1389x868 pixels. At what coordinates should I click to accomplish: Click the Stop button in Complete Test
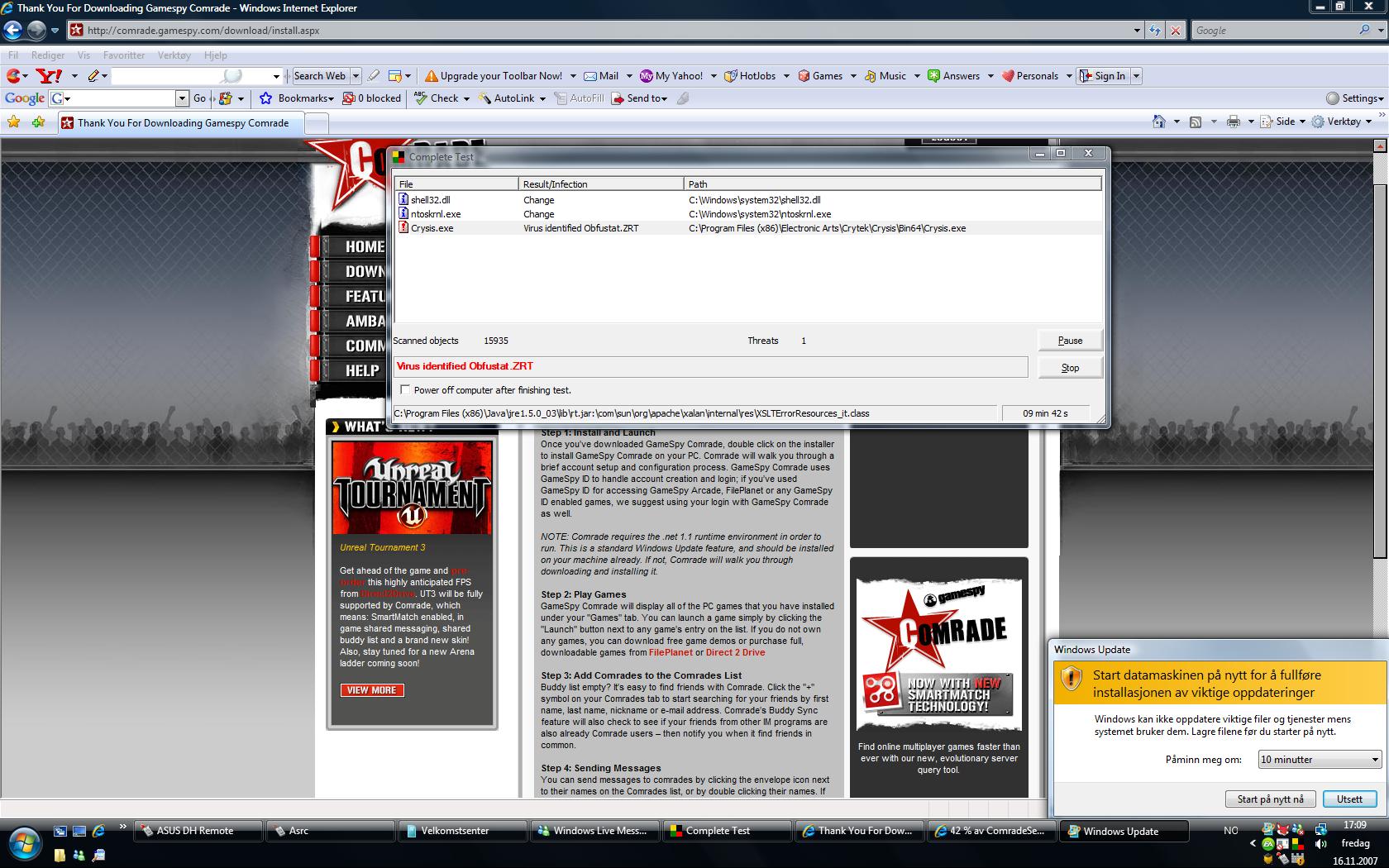[x=1070, y=368]
